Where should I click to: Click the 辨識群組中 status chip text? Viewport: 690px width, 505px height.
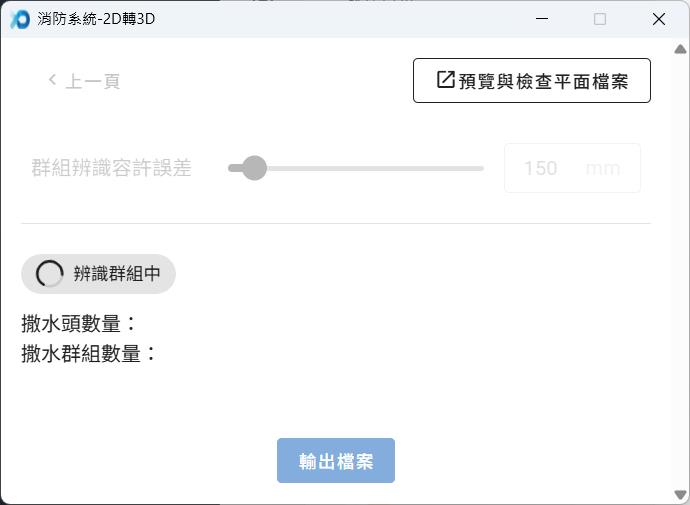coord(117,274)
